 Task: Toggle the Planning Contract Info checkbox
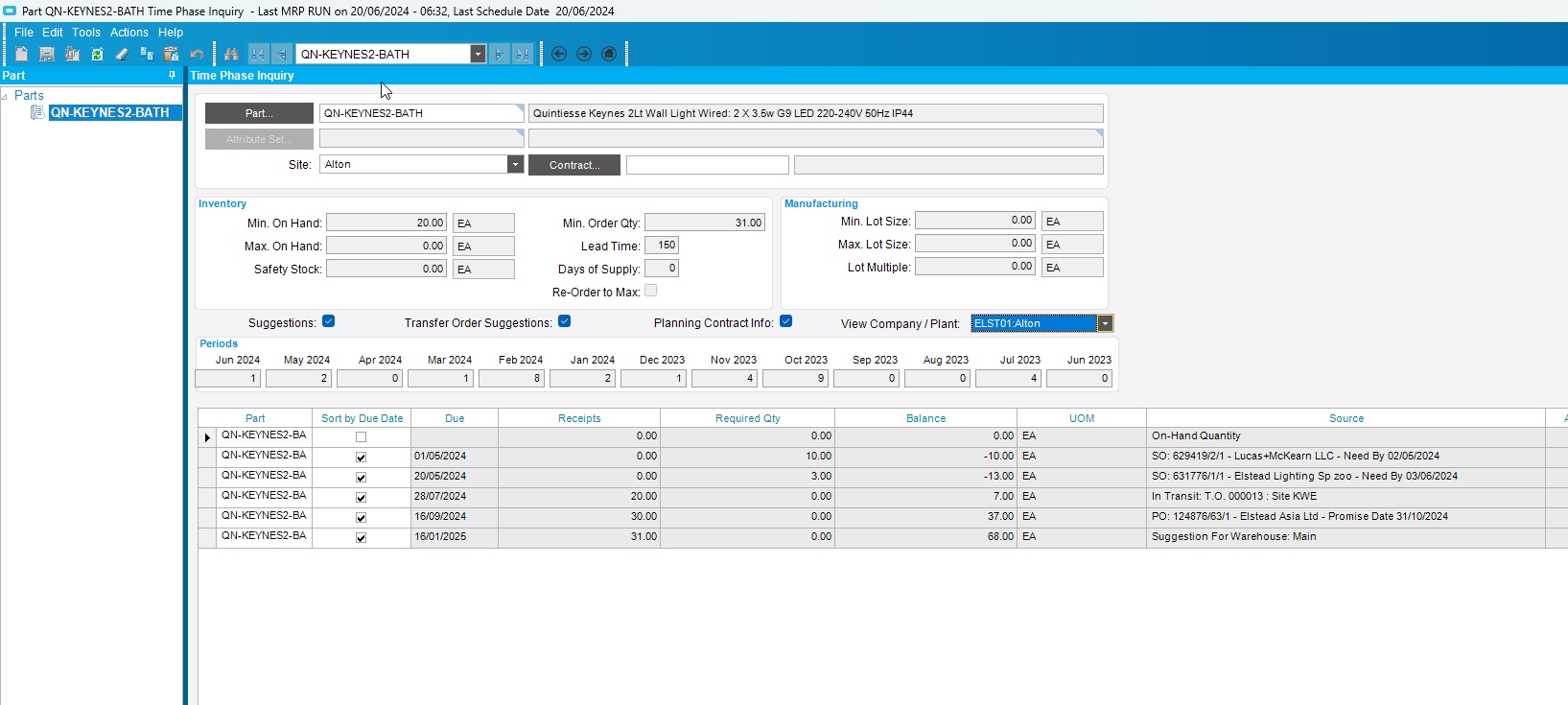click(786, 321)
